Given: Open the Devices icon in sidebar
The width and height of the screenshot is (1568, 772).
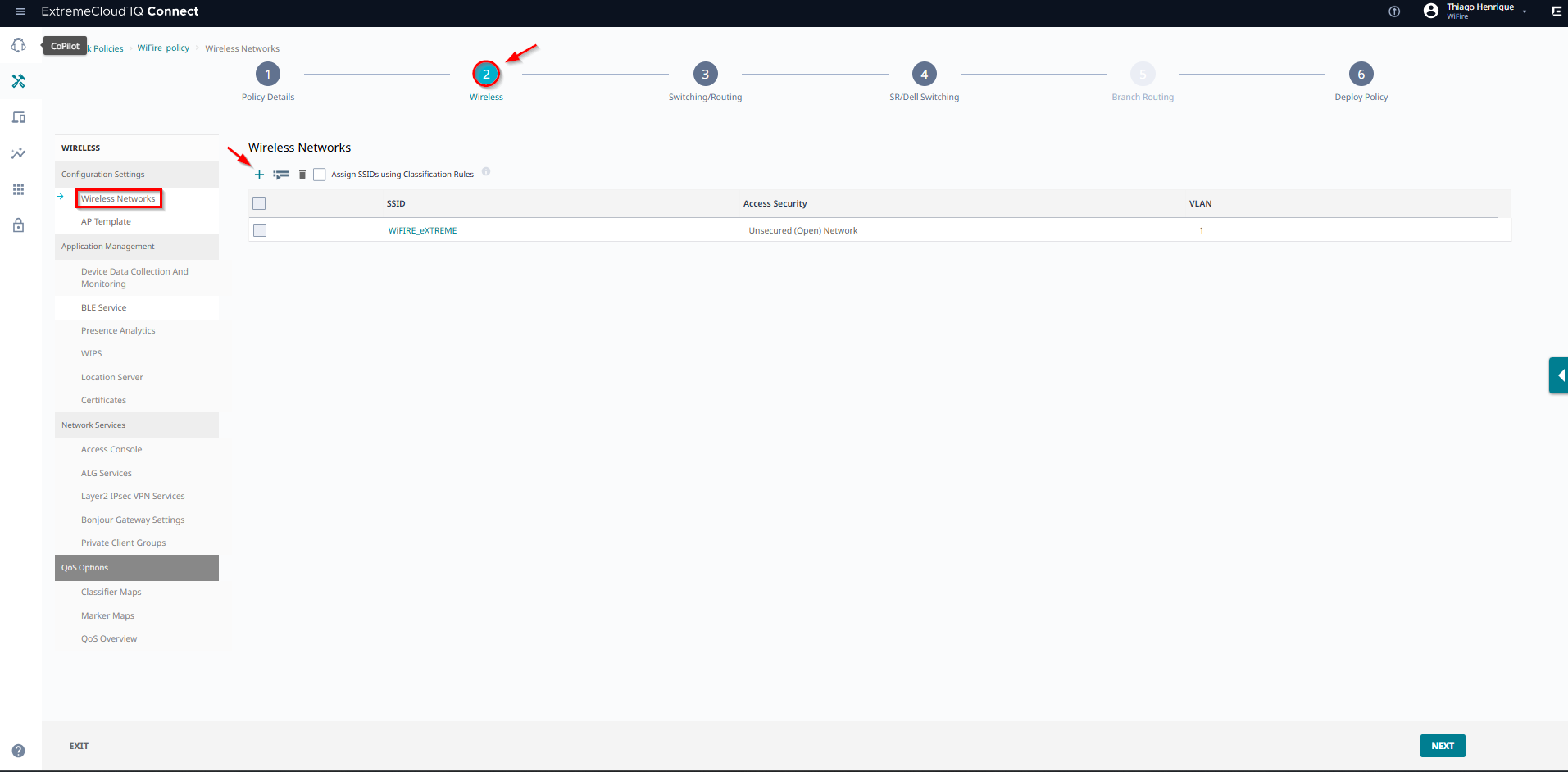Looking at the screenshot, I should pos(18,117).
